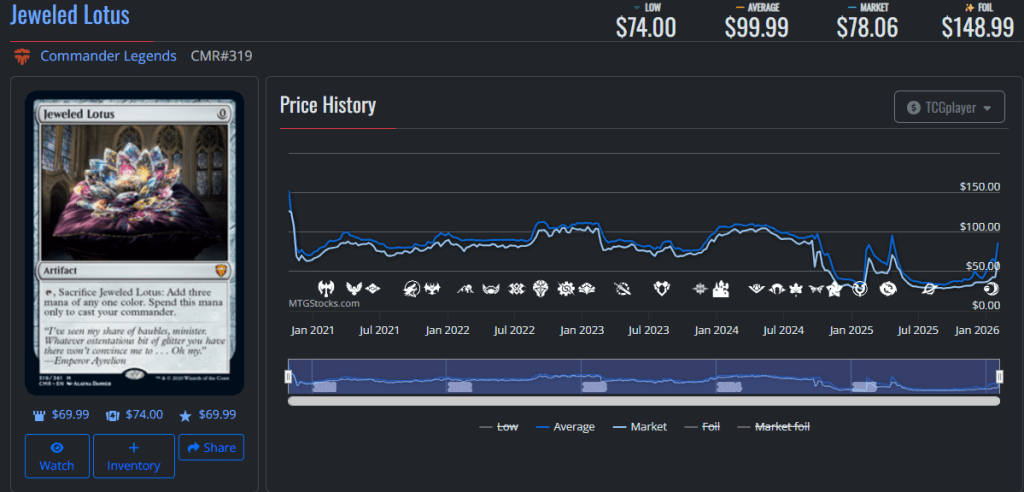Toggle the Average series in chart legend
The image size is (1024, 492).
pos(565,427)
